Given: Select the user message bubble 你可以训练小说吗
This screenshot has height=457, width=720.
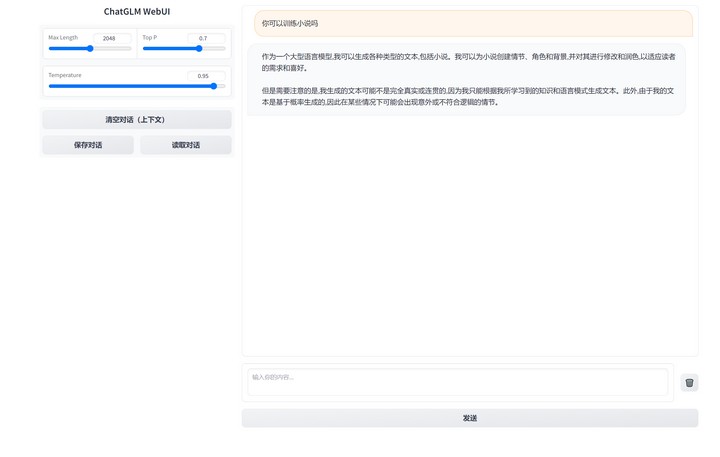Looking at the screenshot, I should pos(473,23).
